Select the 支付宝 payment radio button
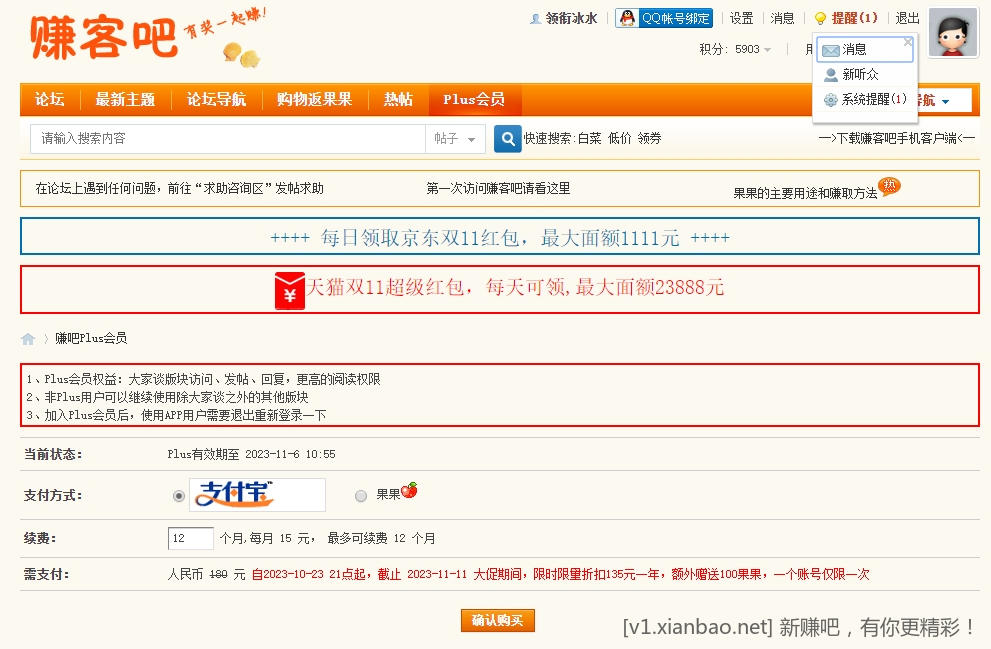 (179, 496)
